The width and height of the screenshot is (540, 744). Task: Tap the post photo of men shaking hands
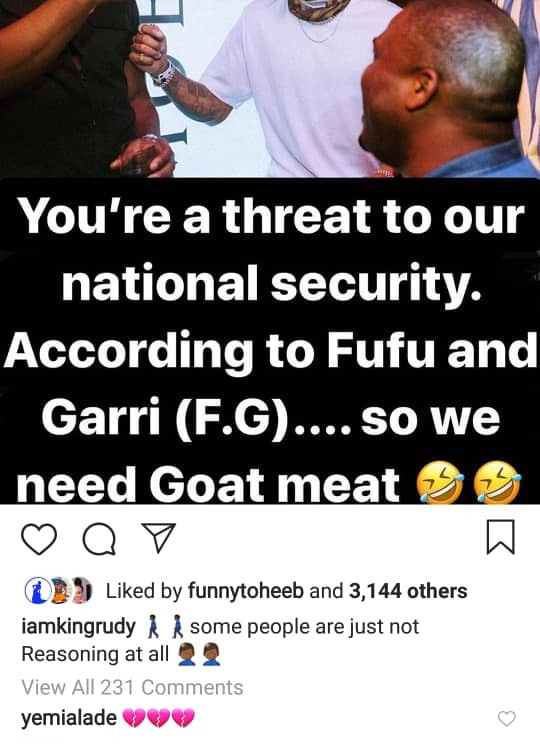tap(270, 89)
